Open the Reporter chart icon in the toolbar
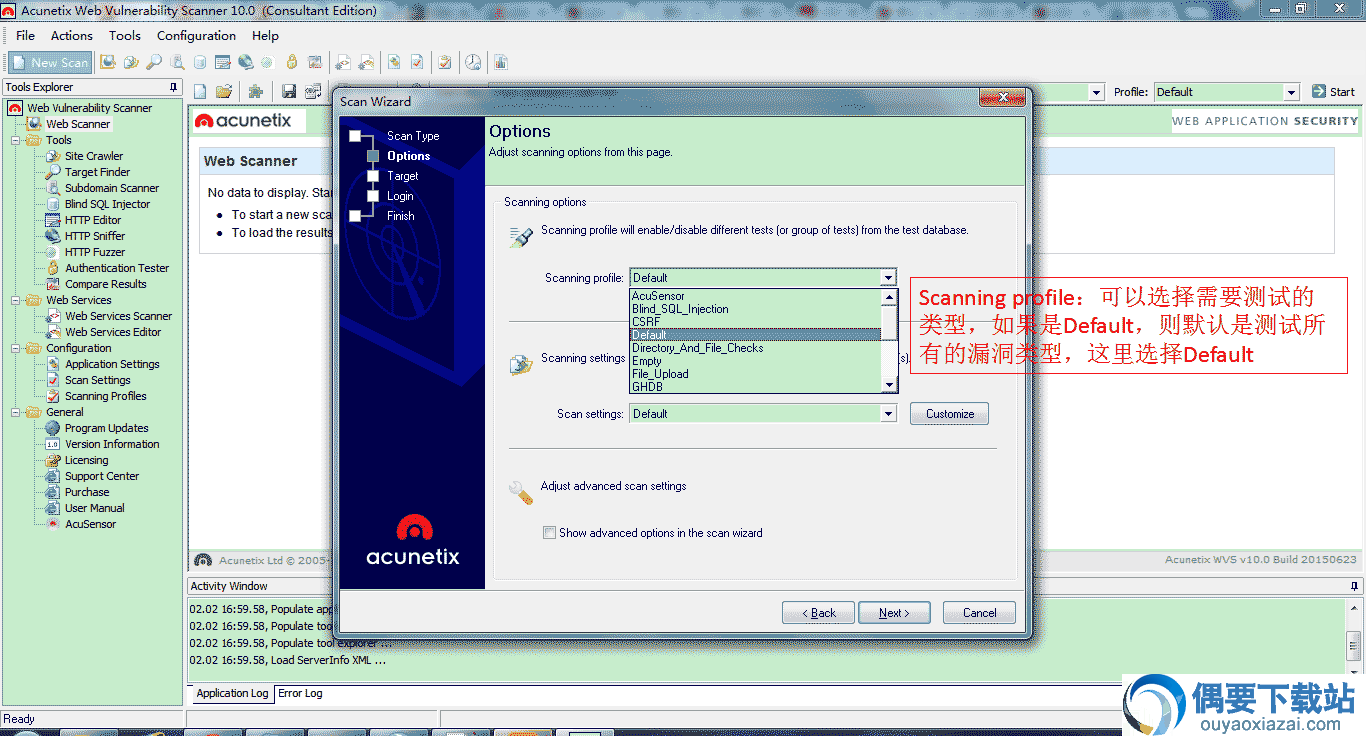 [x=501, y=62]
